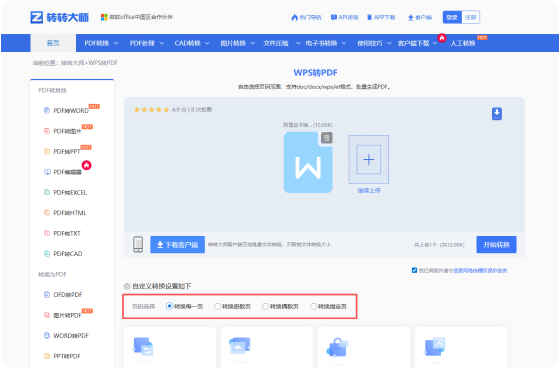
Task: Select the uploaded W document thumbnail
Action: (x=308, y=163)
